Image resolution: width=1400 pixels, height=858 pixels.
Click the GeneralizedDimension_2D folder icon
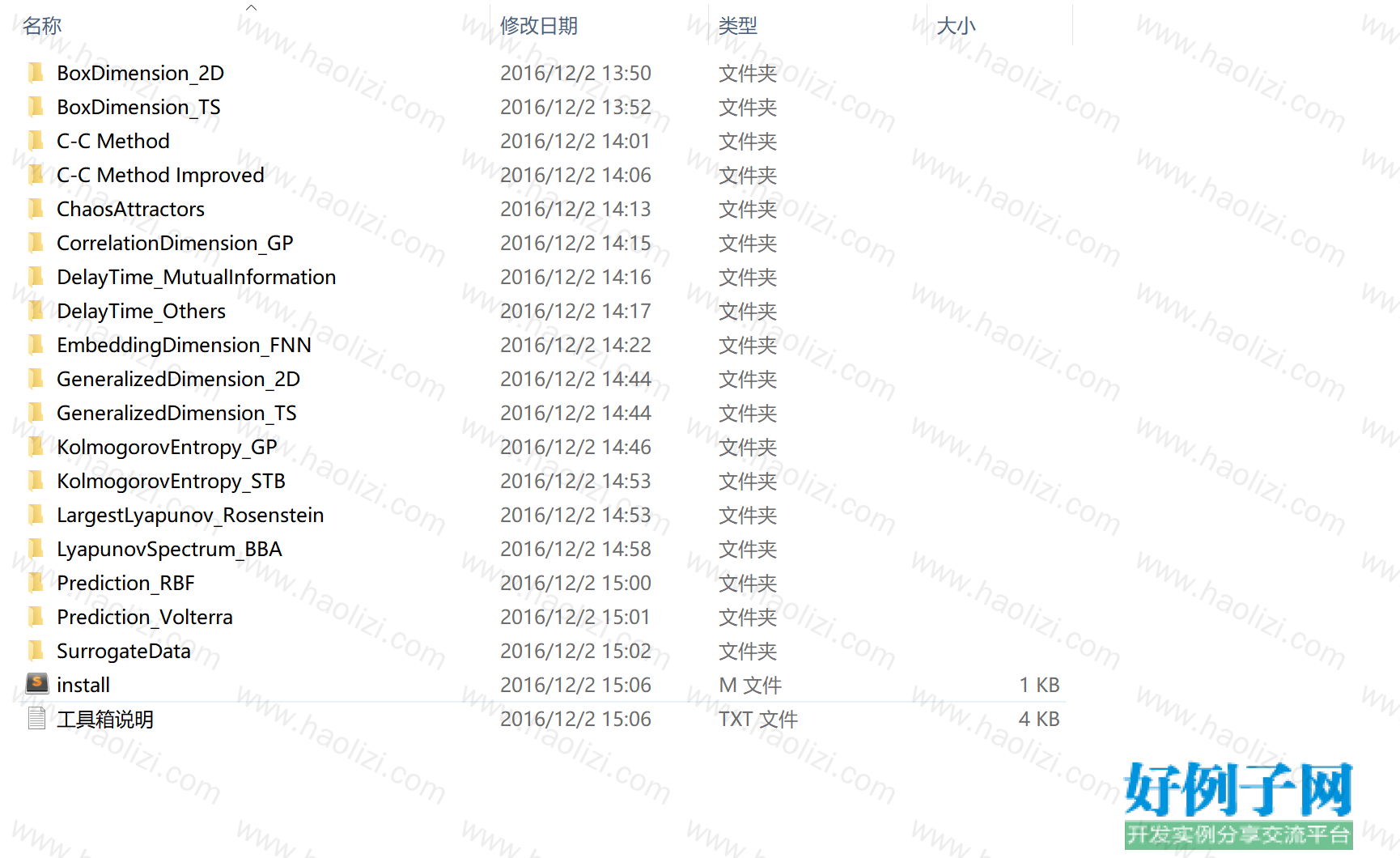36,379
